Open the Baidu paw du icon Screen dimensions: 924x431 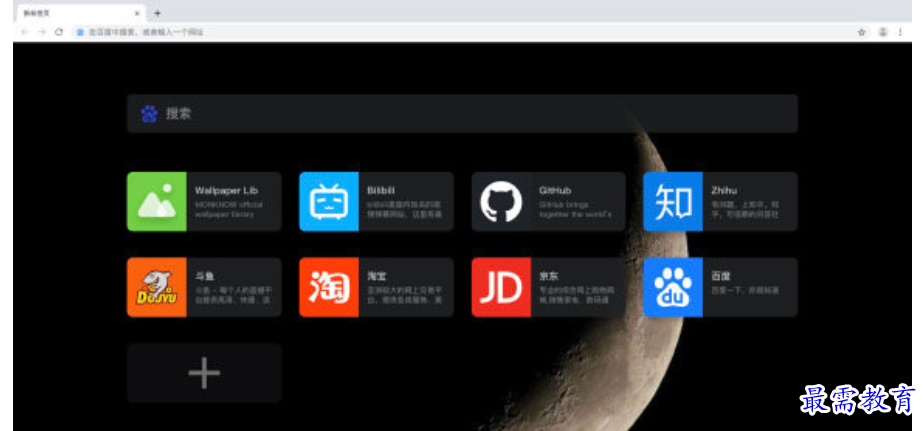pyautogui.click(x=673, y=287)
